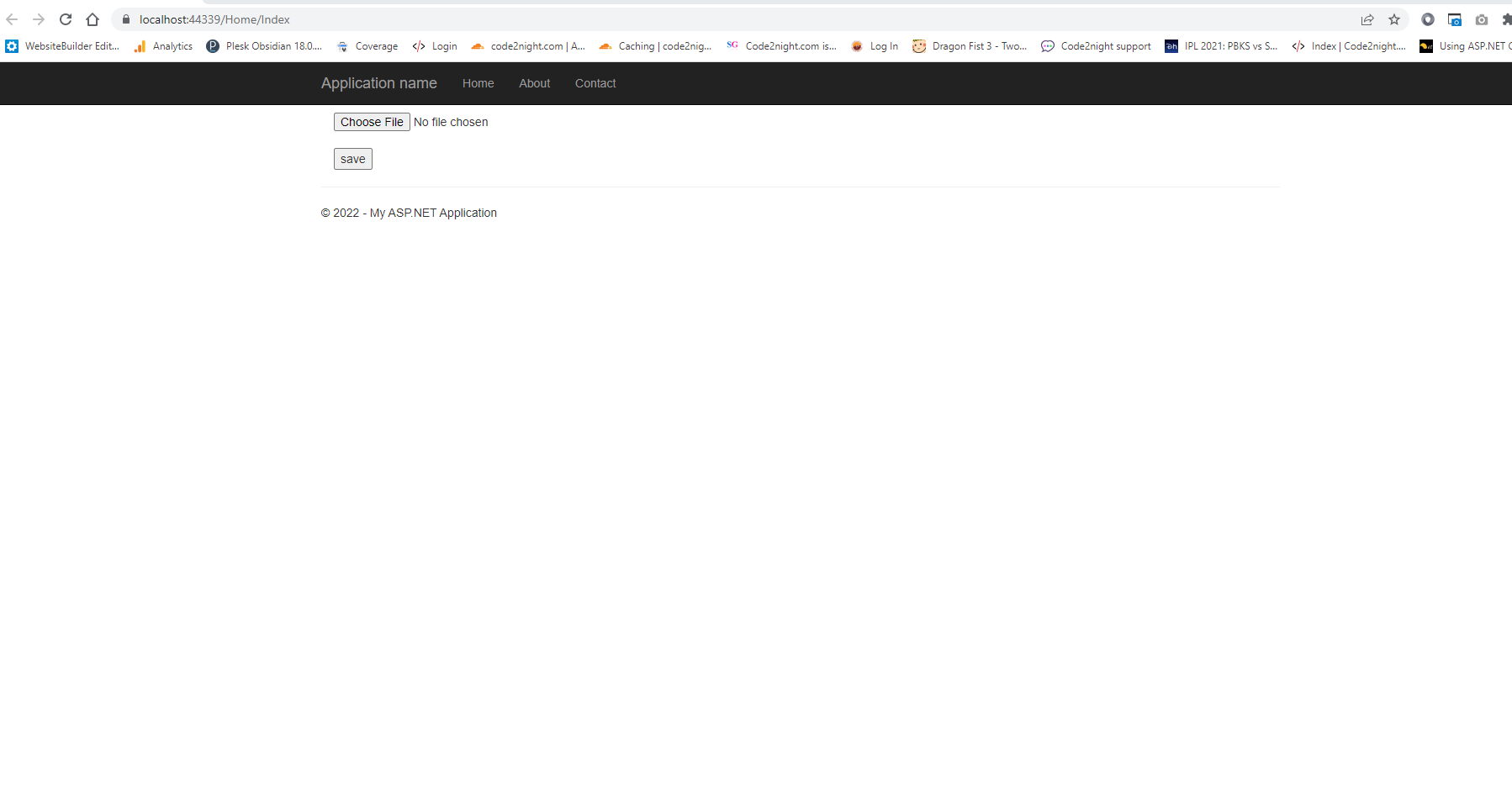Bookmark this page with the star icon
Image resolution: width=1512 pixels, height=812 pixels.
[x=1394, y=19]
